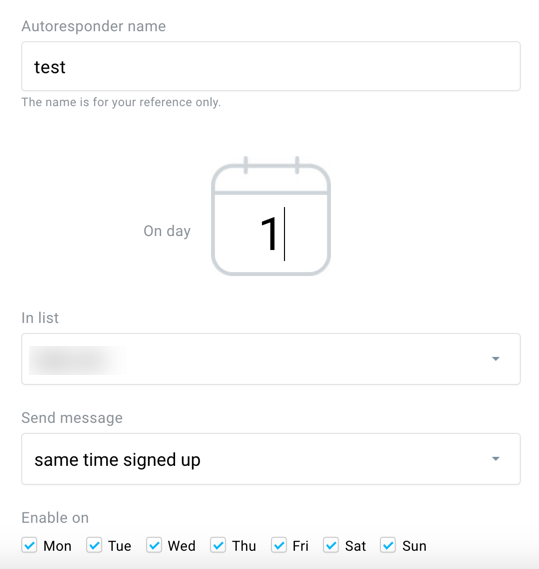Toggle the Fri checkbox

279,545
